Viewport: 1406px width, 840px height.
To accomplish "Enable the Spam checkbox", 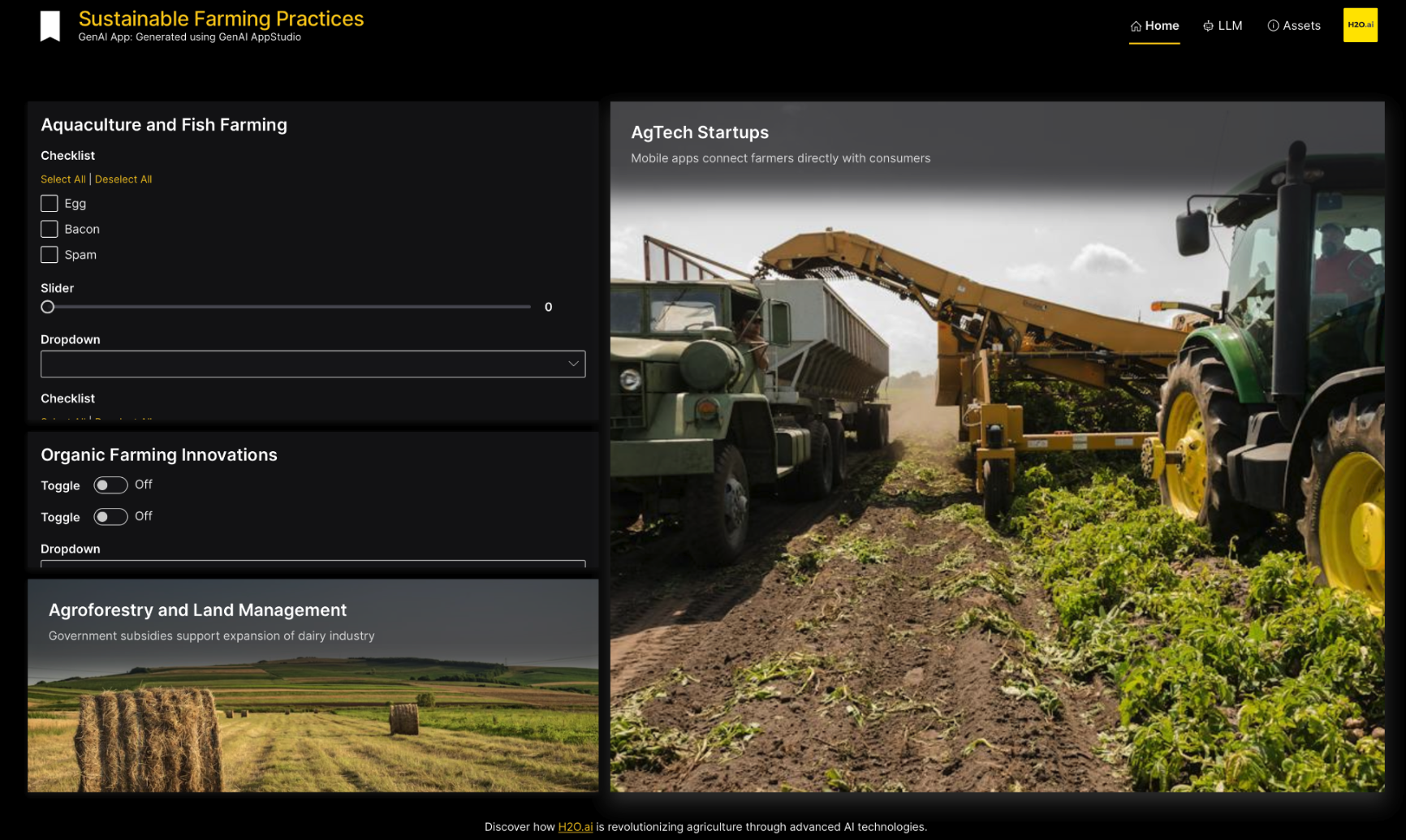I will pos(50,255).
